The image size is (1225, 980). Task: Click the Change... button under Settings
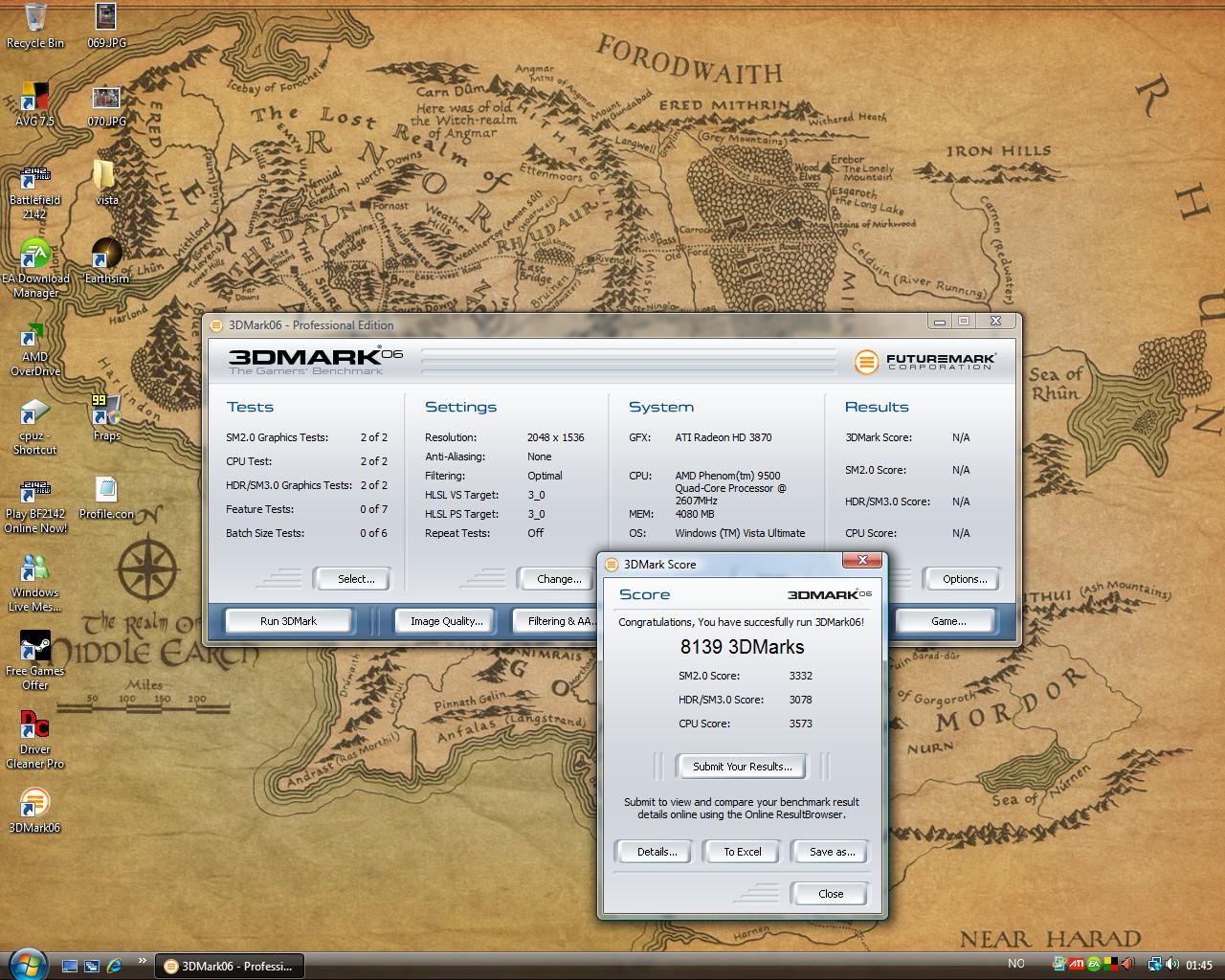tap(559, 579)
